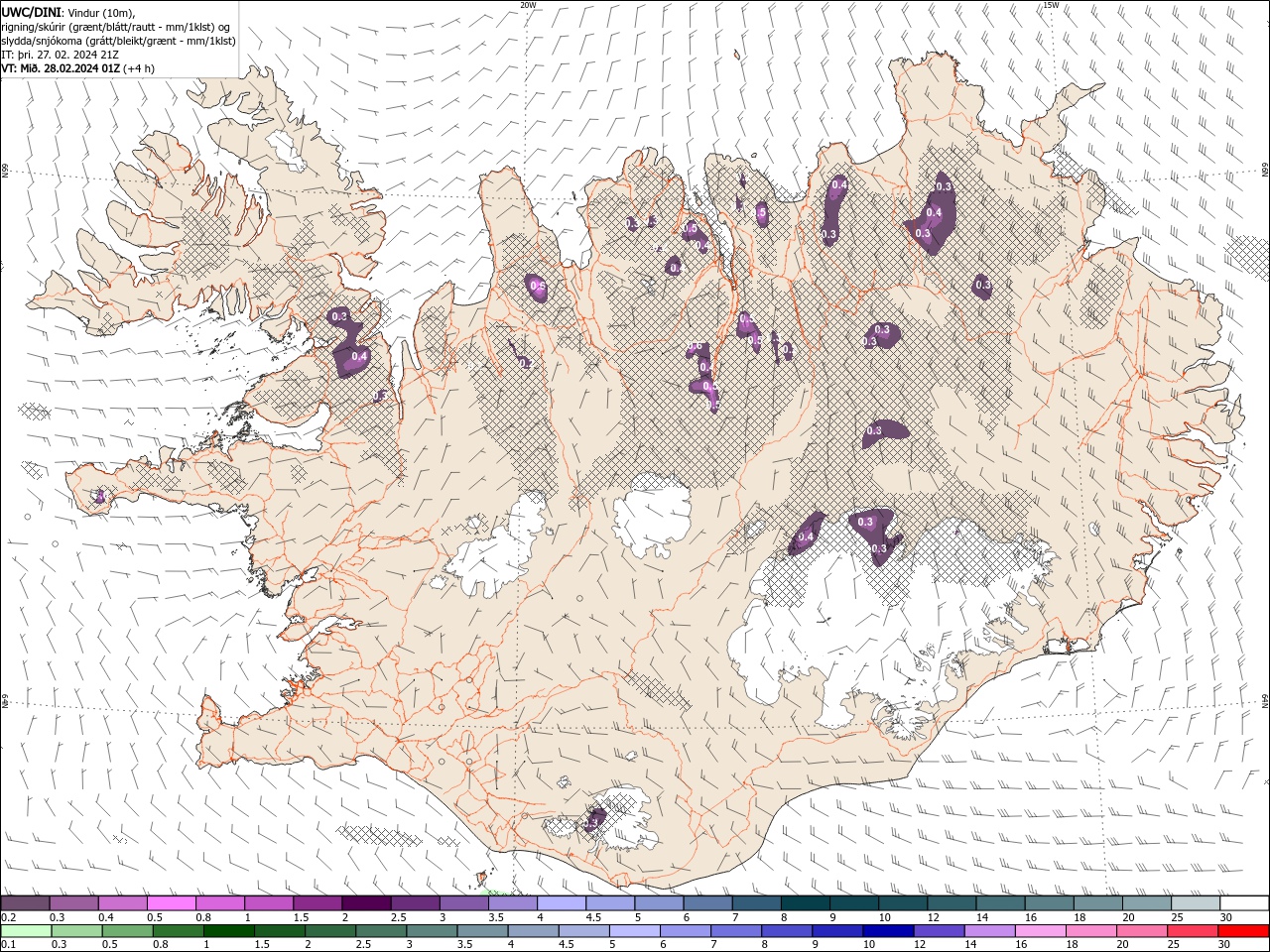Select the 'slydda/snjókoma' header line
This screenshot has width=1270, height=952.
pos(118,41)
